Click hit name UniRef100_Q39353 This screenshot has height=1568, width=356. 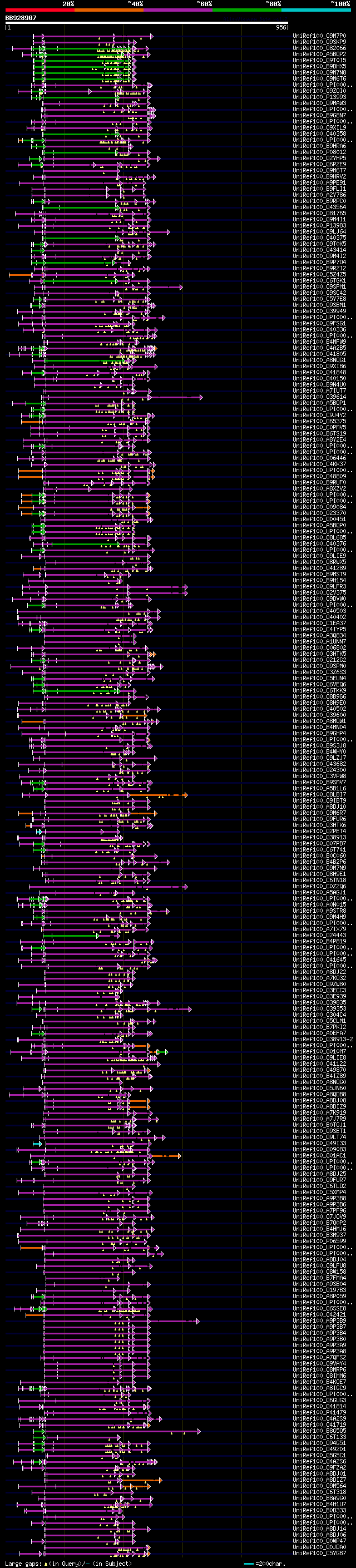(x=319, y=1008)
